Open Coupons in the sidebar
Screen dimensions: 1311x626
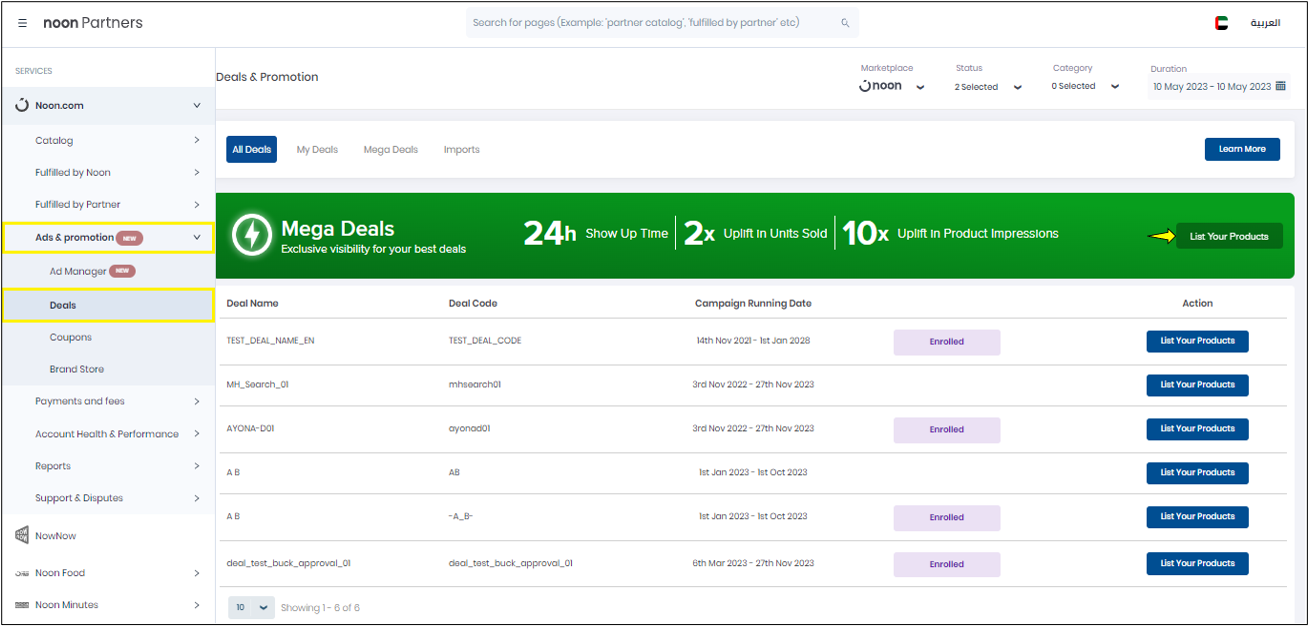(71, 337)
